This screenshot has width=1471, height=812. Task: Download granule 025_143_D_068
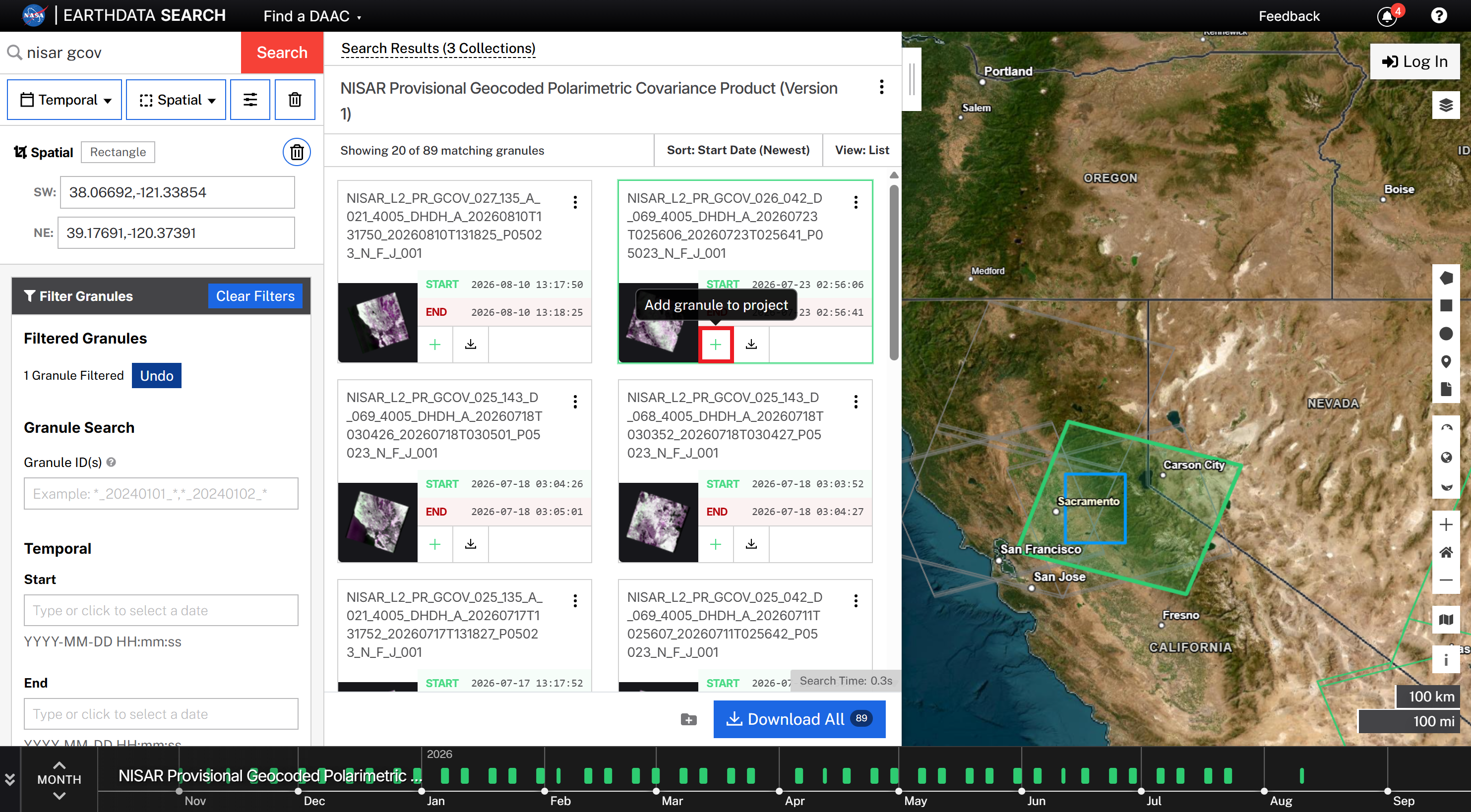pos(751,544)
